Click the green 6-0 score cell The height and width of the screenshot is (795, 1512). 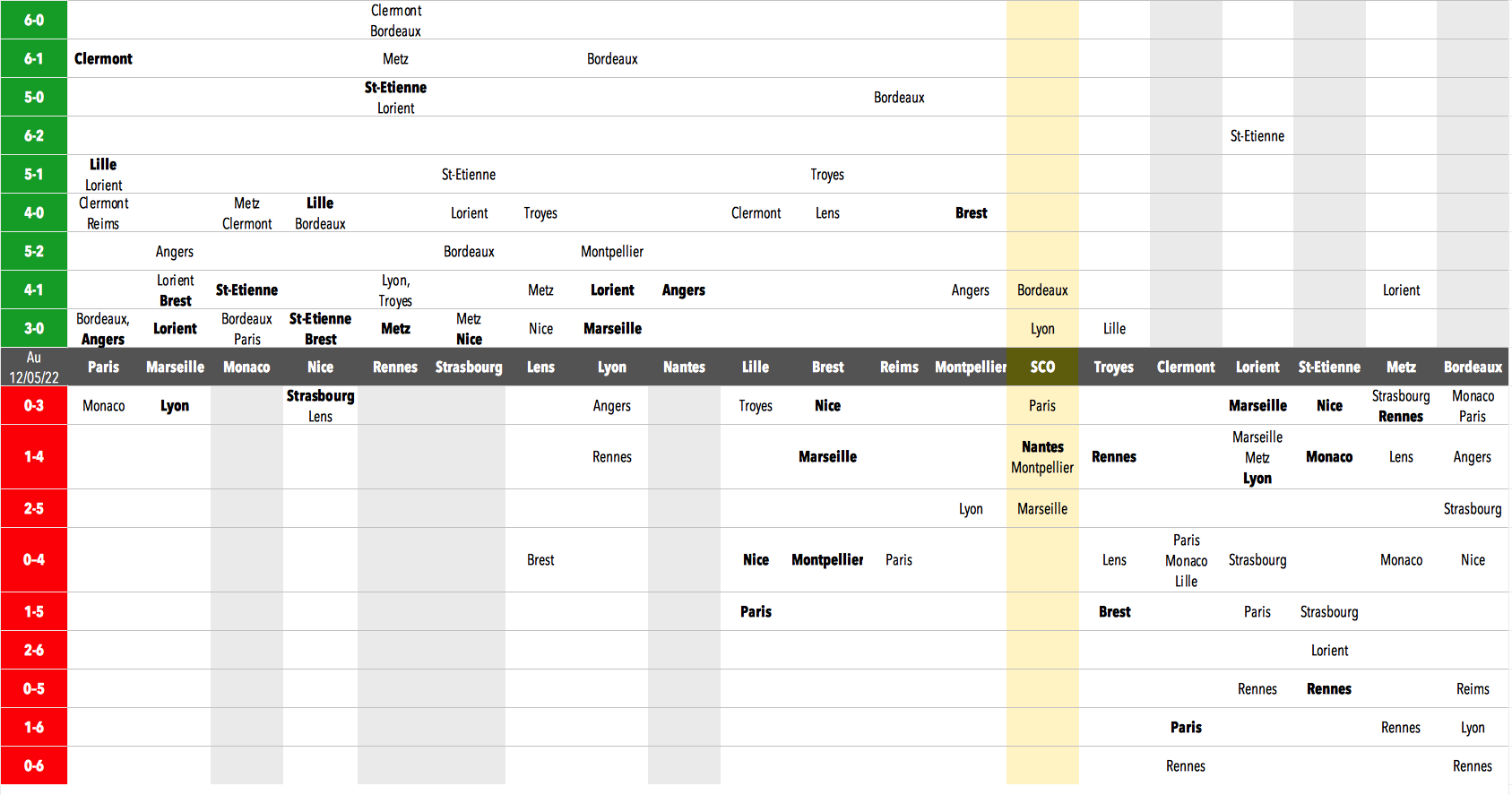pyautogui.click(x=34, y=20)
